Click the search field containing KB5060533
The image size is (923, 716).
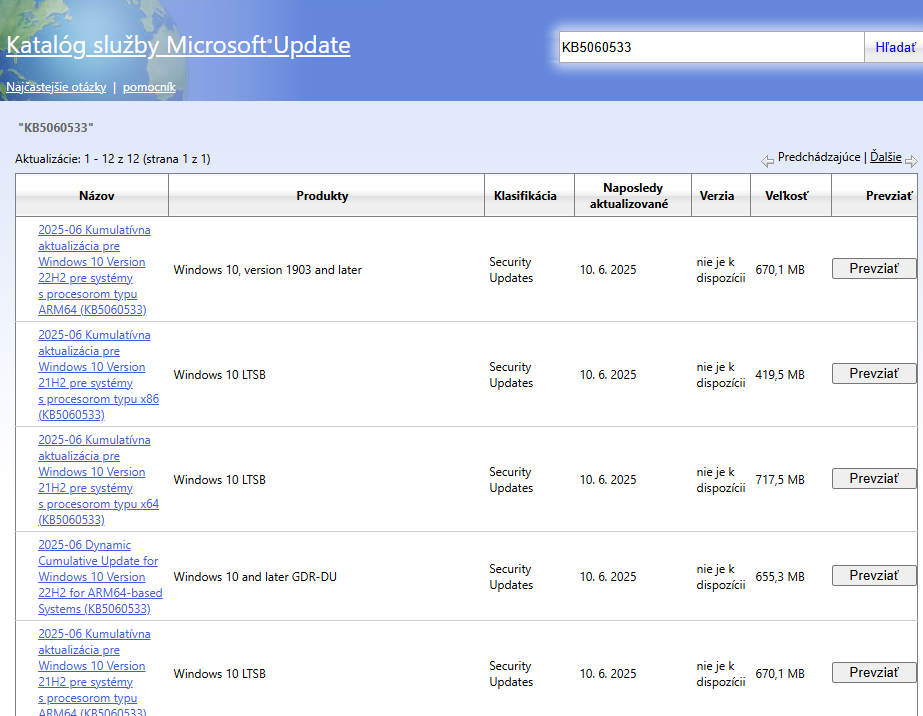[x=710, y=47]
